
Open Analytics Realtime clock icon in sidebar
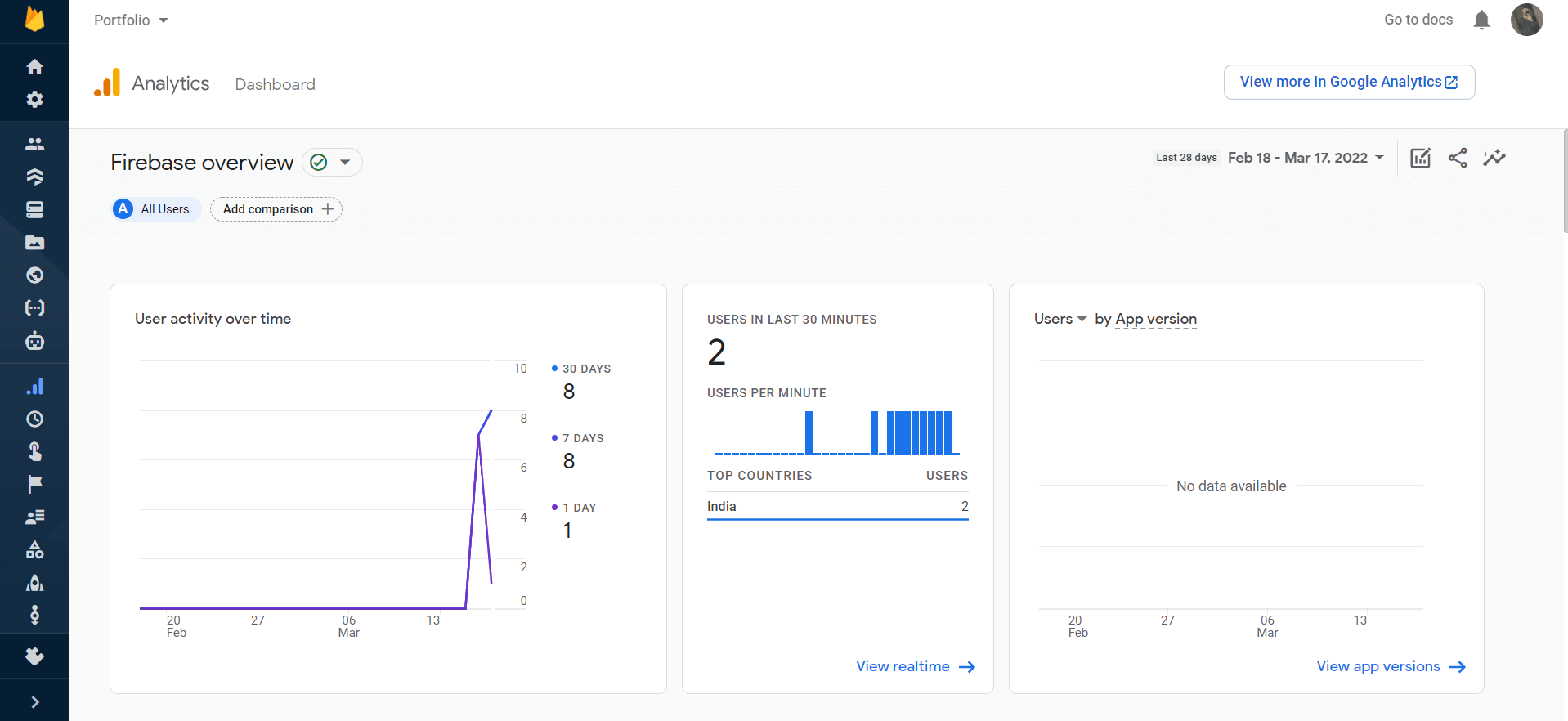34,419
